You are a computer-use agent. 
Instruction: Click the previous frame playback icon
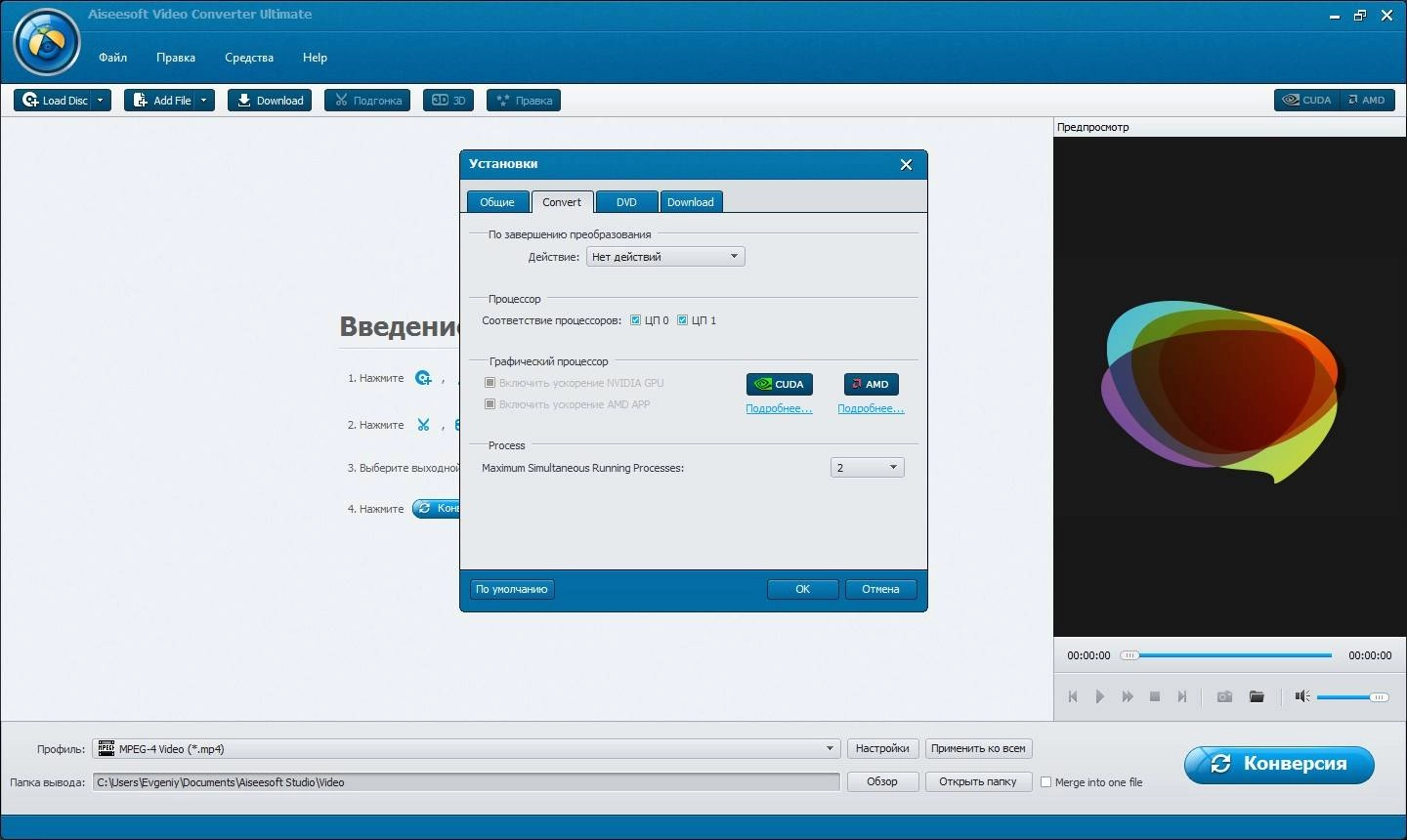1073,696
